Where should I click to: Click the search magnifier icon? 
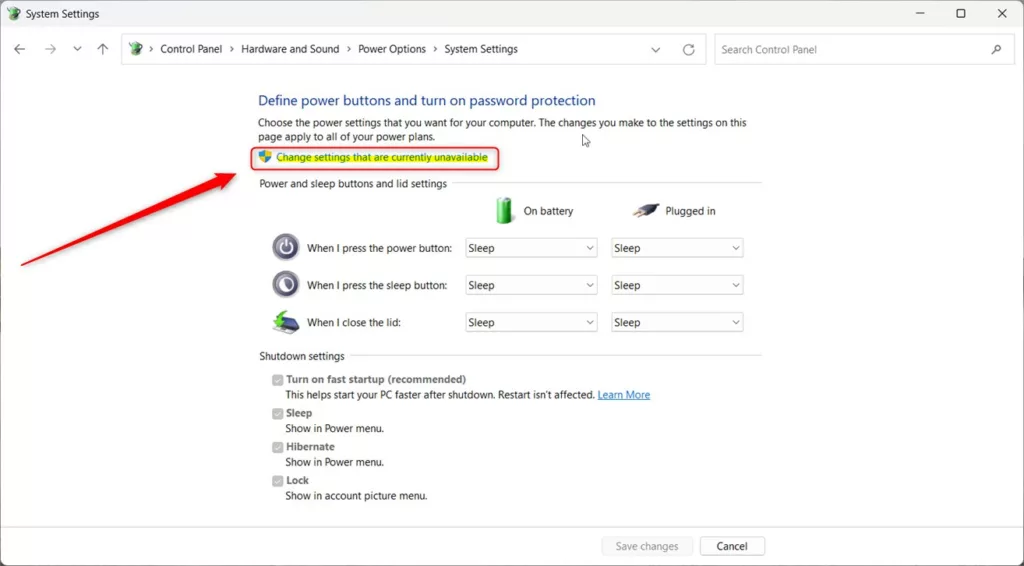[996, 49]
